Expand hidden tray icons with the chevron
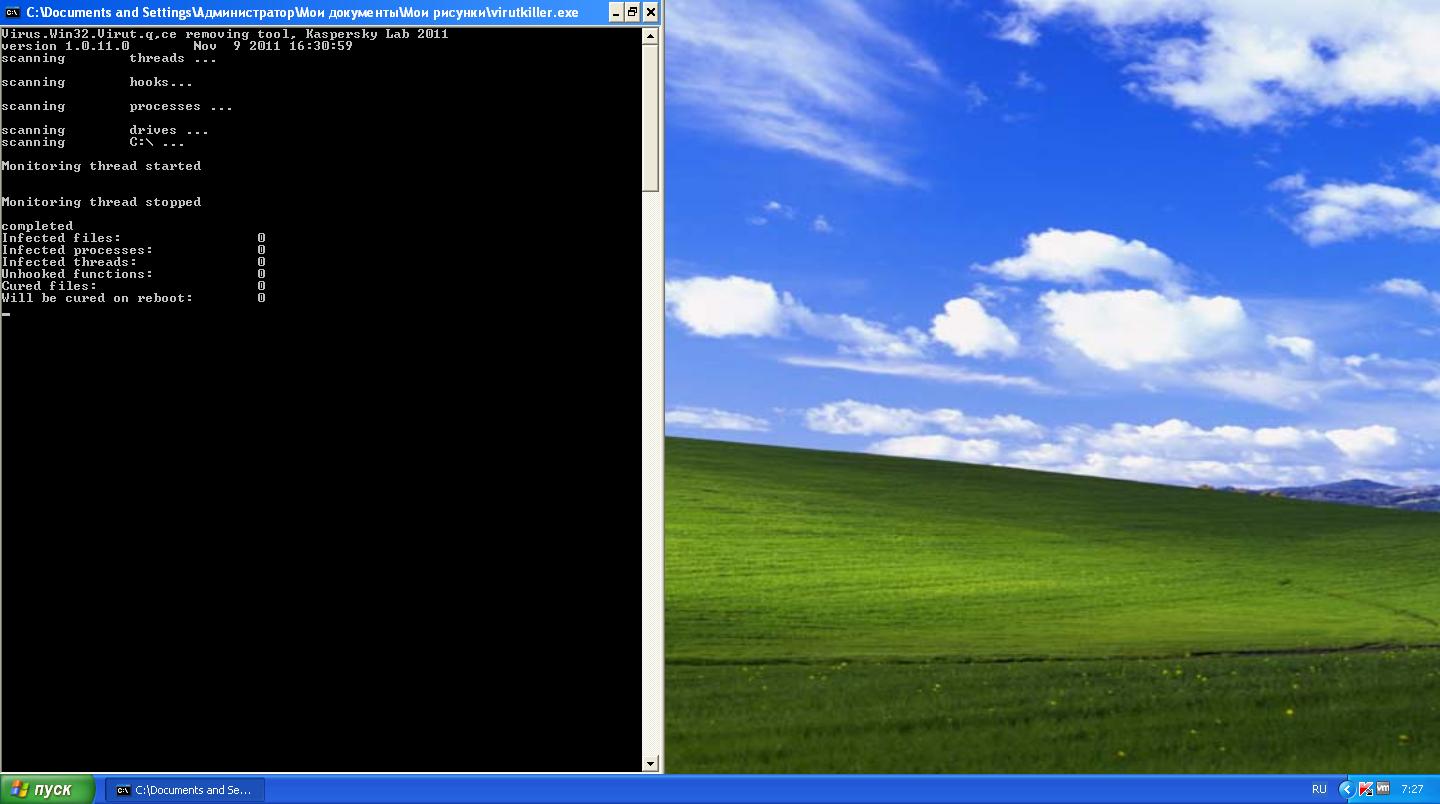 [1347, 789]
